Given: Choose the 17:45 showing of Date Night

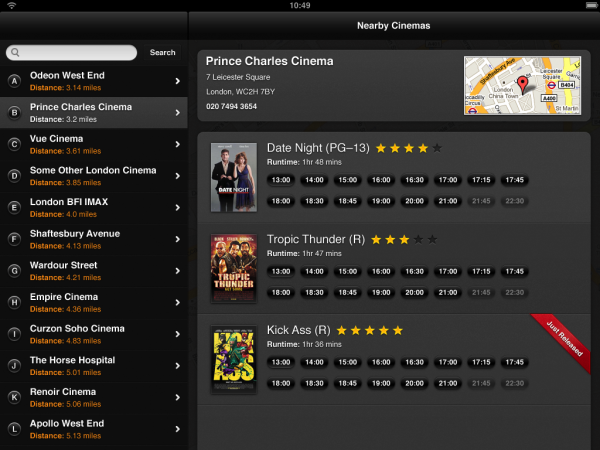Looking at the screenshot, I should point(515,180).
